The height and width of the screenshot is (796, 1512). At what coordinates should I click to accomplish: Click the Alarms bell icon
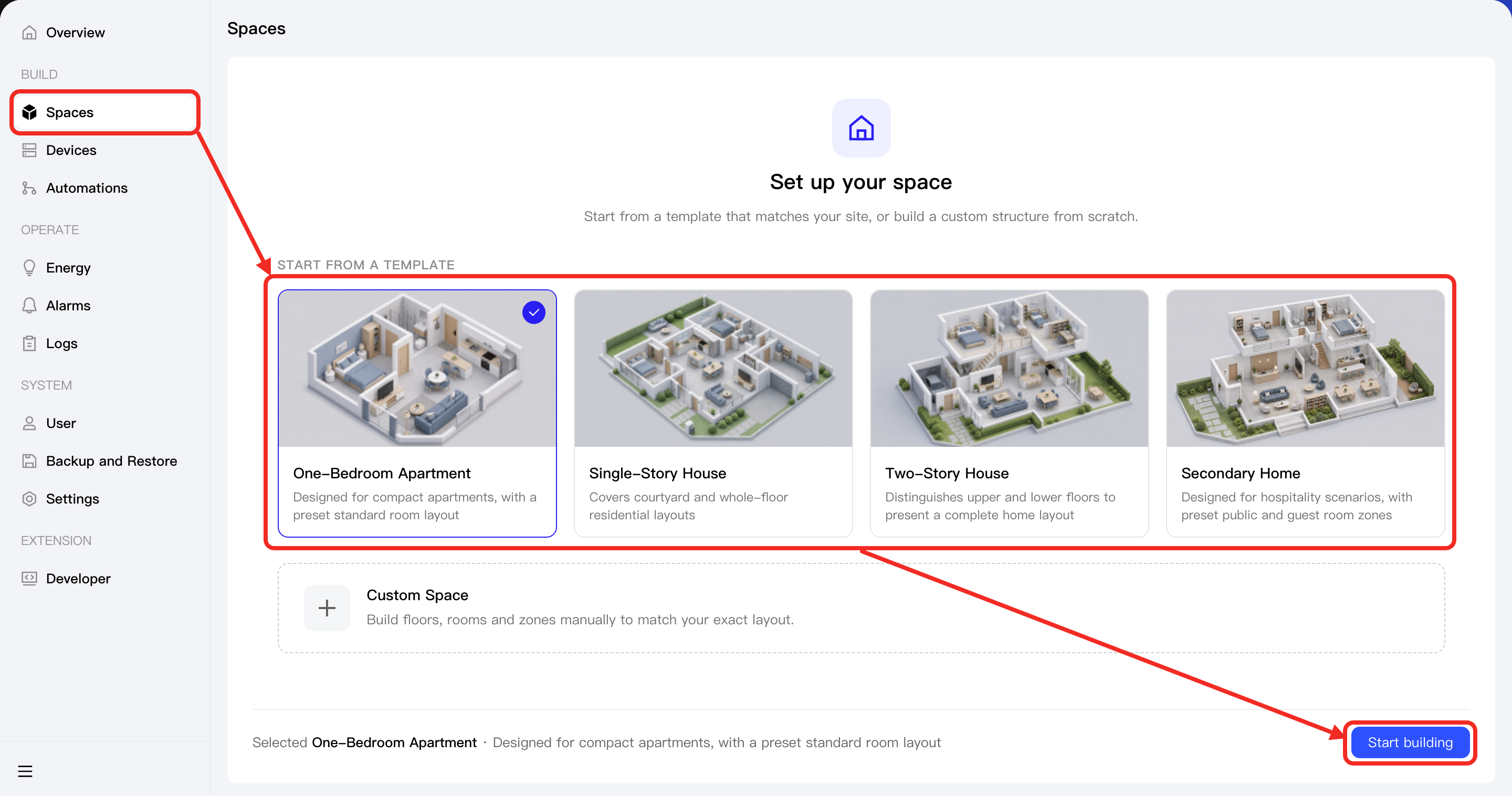[29, 305]
